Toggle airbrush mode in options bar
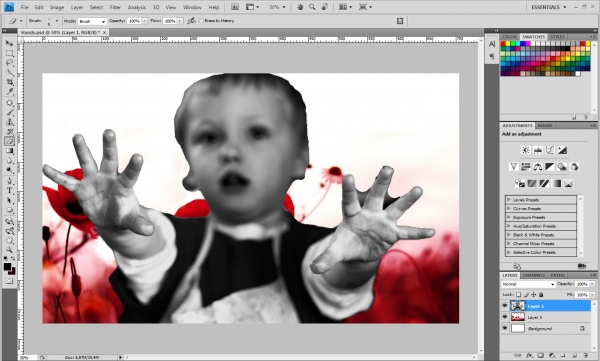The height and width of the screenshot is (361, 600). coord(191,21)
